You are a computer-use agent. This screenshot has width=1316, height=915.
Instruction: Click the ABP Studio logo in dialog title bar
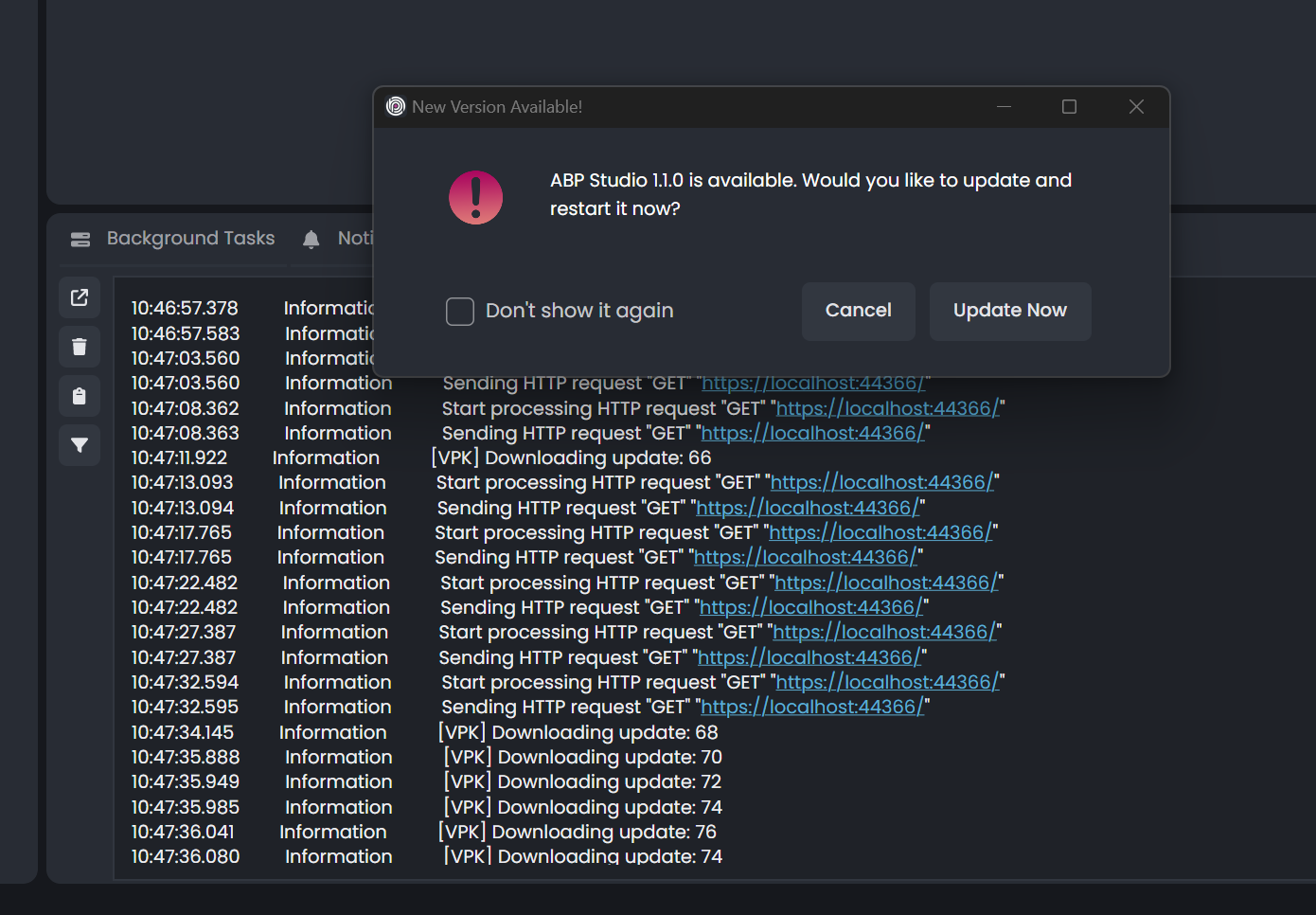click(396, 107)
